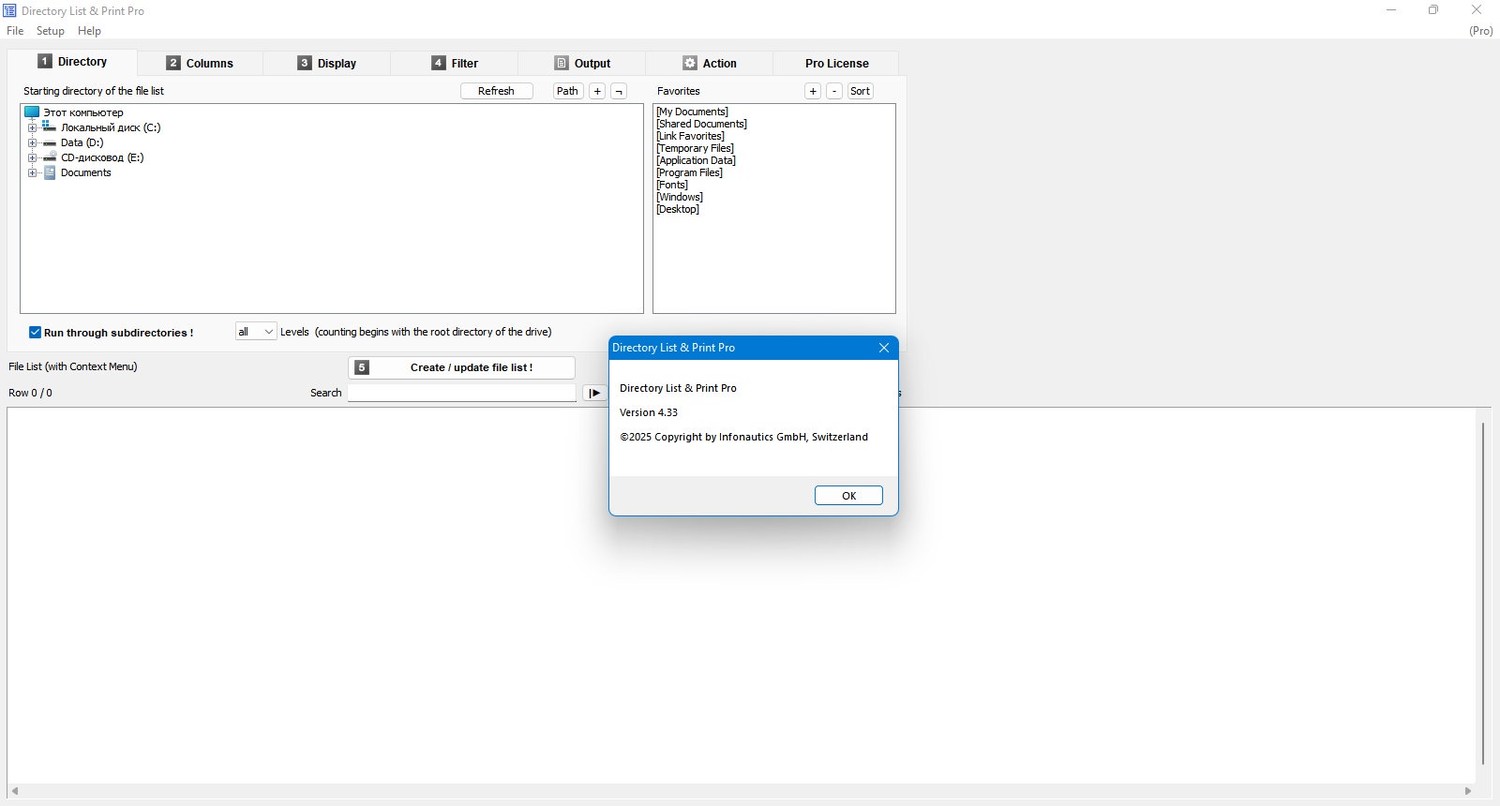Select [My Documents] in Favorites

(692, 111)
